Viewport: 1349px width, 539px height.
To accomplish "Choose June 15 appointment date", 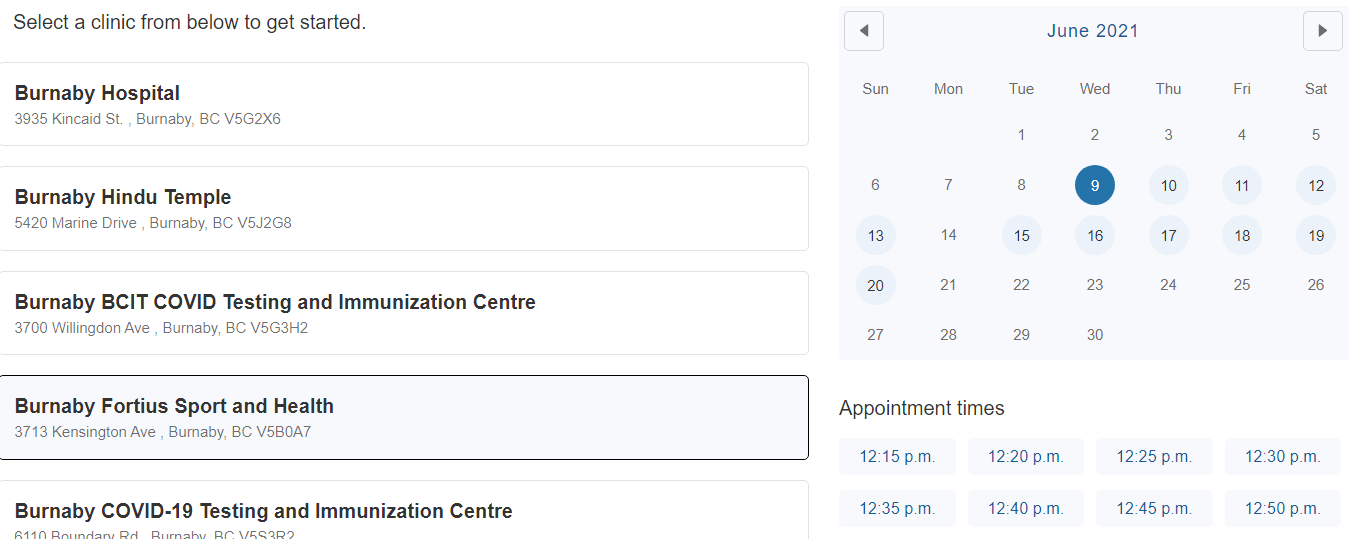I will (x=1021, y=236).
